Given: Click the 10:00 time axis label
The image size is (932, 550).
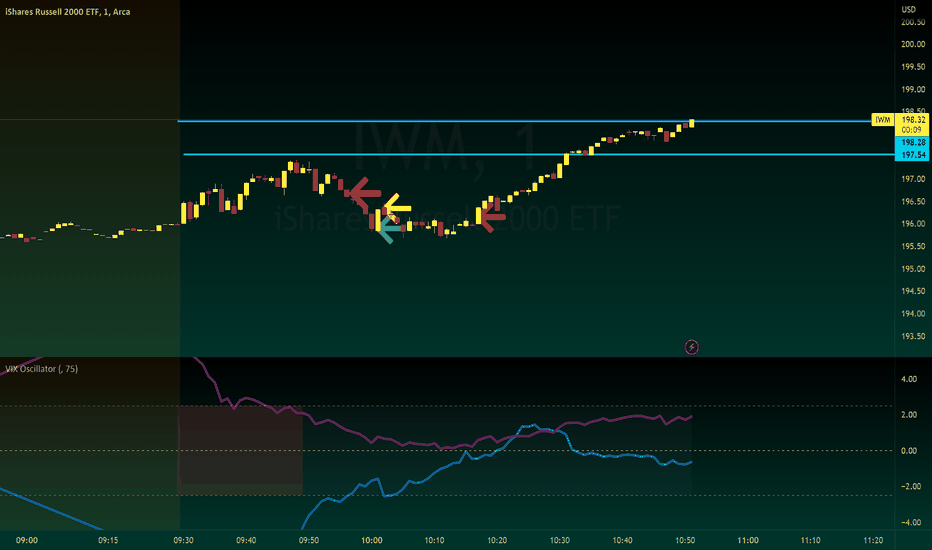Looking at the screenshot, I should [x=371, y=540].
